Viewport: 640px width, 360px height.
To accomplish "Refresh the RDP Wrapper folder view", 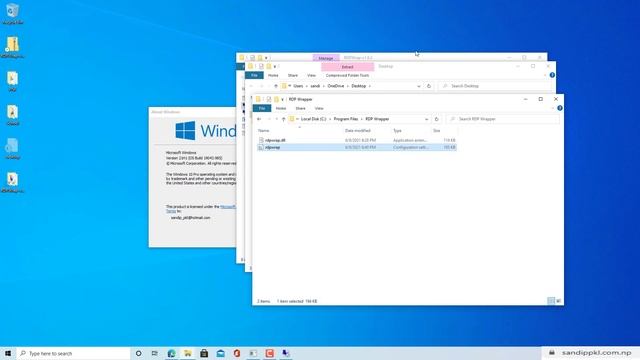I will (436, 119).
